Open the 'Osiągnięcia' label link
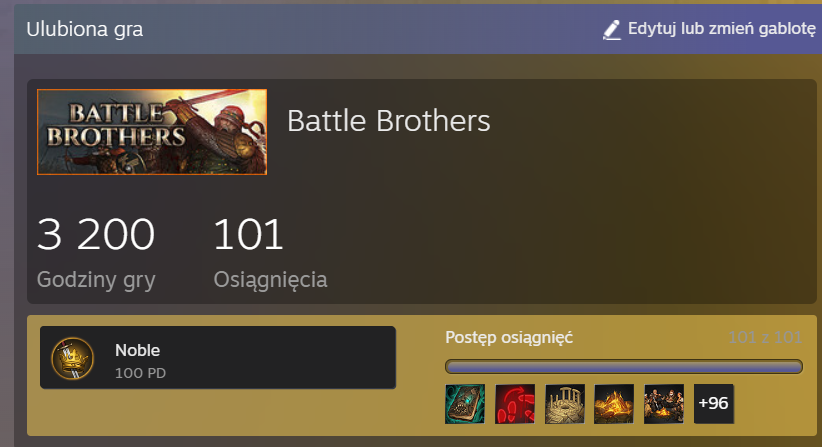This screenshot has height=447, width=822. [270, 280]
